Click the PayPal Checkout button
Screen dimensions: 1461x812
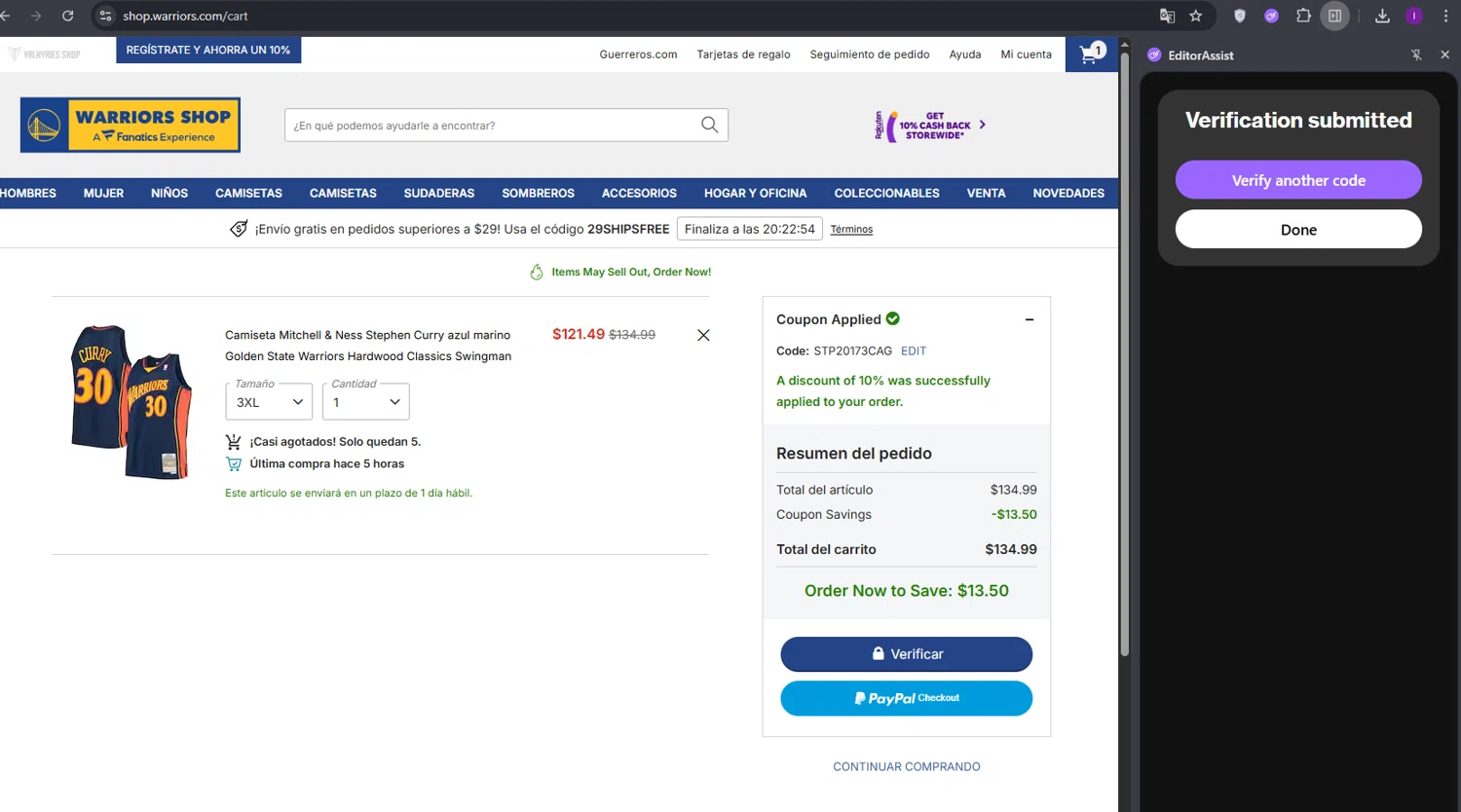click(x=906, y=698)
